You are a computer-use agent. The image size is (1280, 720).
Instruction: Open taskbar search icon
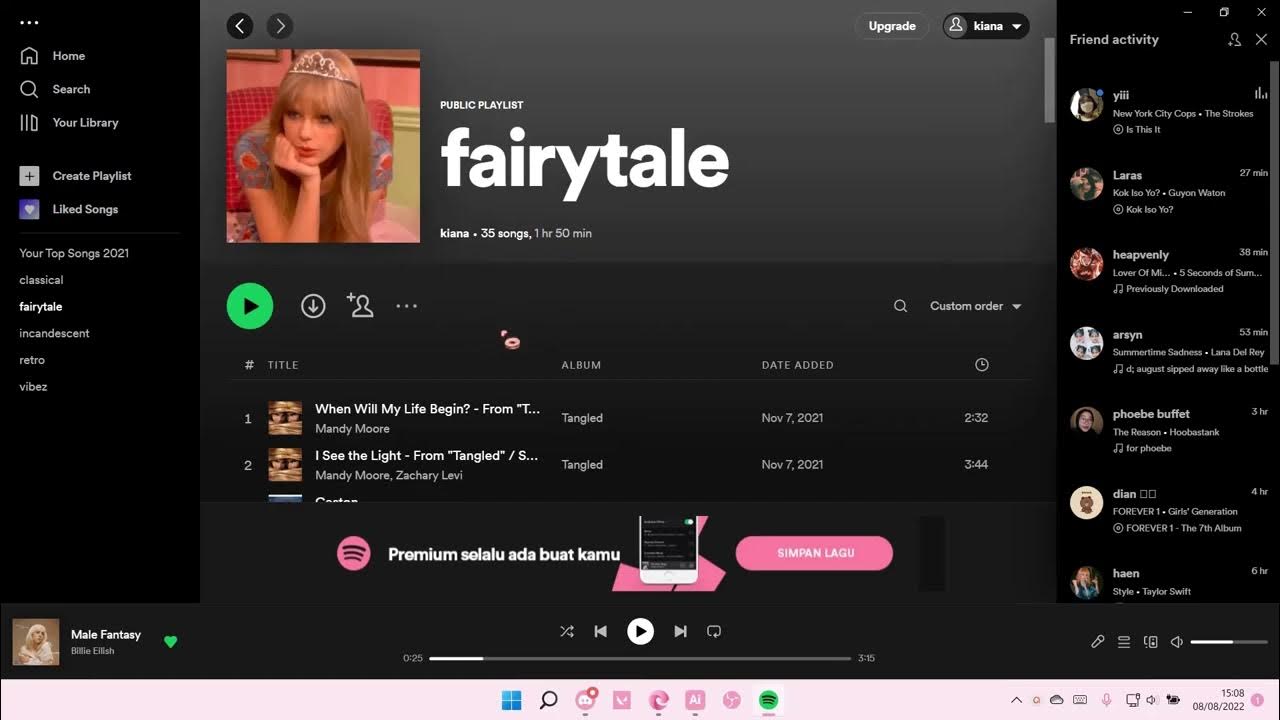(548, 700)
